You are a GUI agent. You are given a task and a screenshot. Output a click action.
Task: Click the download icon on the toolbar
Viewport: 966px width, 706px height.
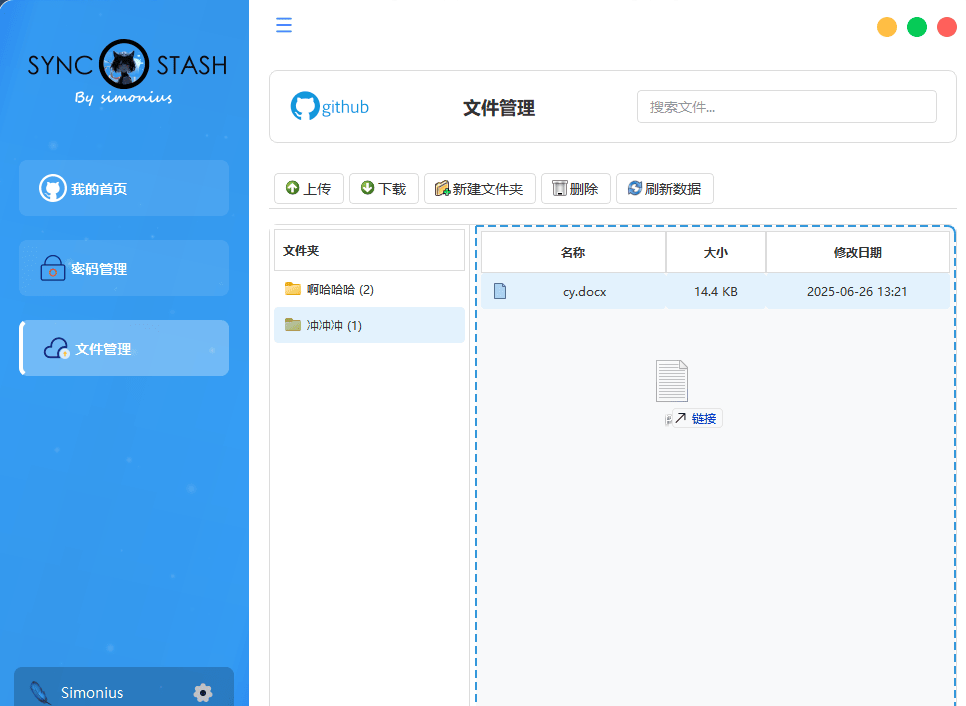click(366, 188)
